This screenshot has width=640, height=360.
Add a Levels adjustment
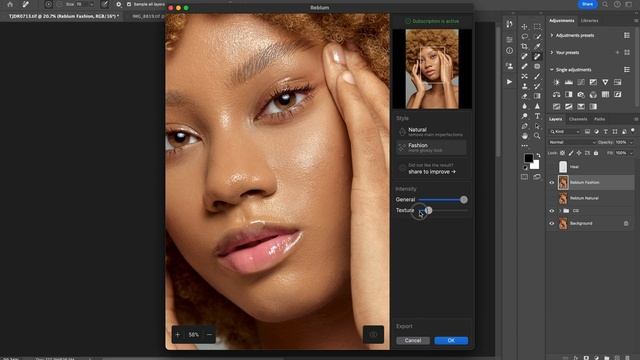click(569, 82)
